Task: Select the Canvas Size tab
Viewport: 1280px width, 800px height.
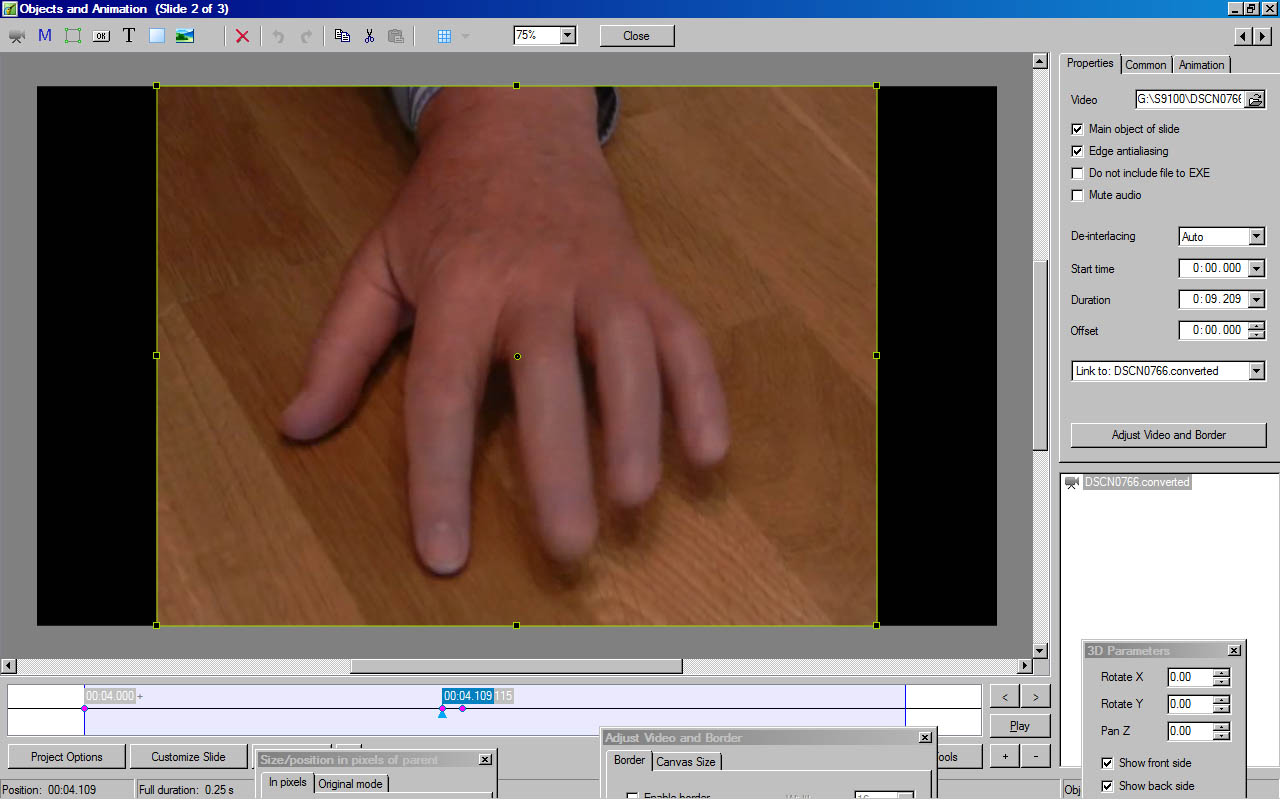Action: 686,762
